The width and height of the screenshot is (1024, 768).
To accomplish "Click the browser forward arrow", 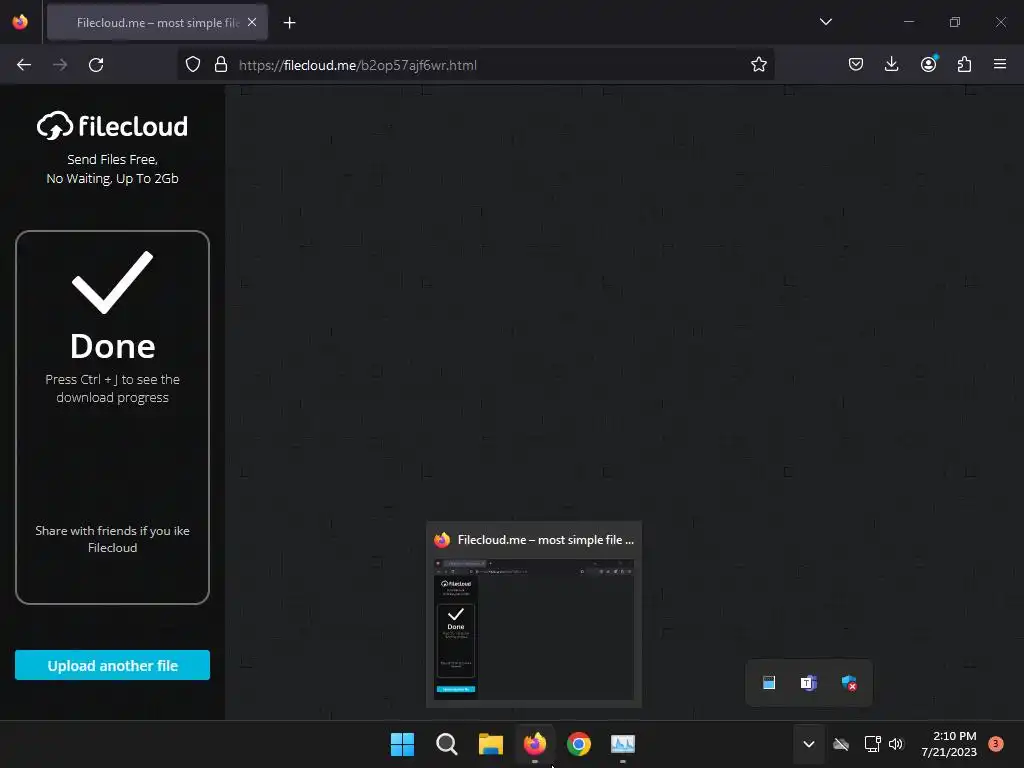I will click(x=60, y=65).
